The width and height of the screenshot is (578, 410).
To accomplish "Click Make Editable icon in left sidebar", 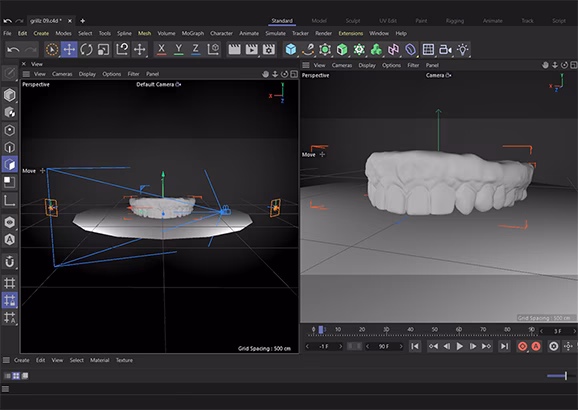I will [x=9, y=73].
